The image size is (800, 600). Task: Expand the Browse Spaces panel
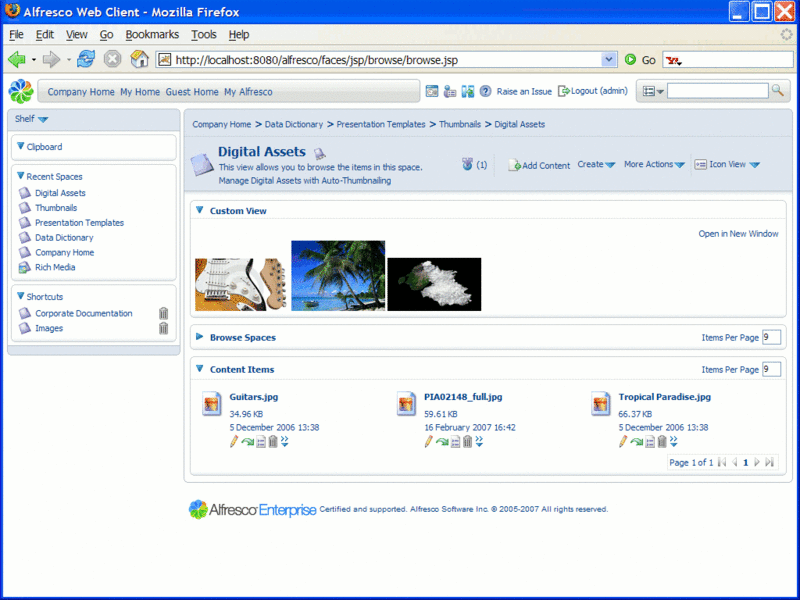(x=200, y=337)
